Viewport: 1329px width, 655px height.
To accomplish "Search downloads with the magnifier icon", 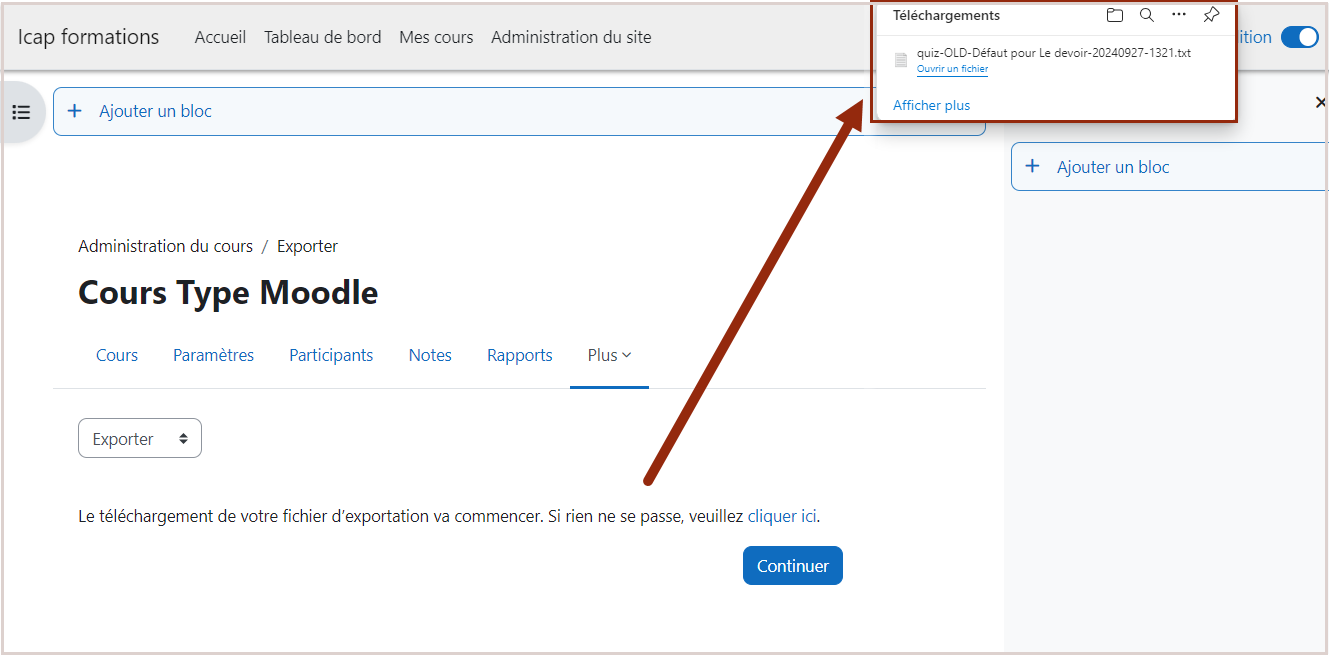I will [1147, 15].
